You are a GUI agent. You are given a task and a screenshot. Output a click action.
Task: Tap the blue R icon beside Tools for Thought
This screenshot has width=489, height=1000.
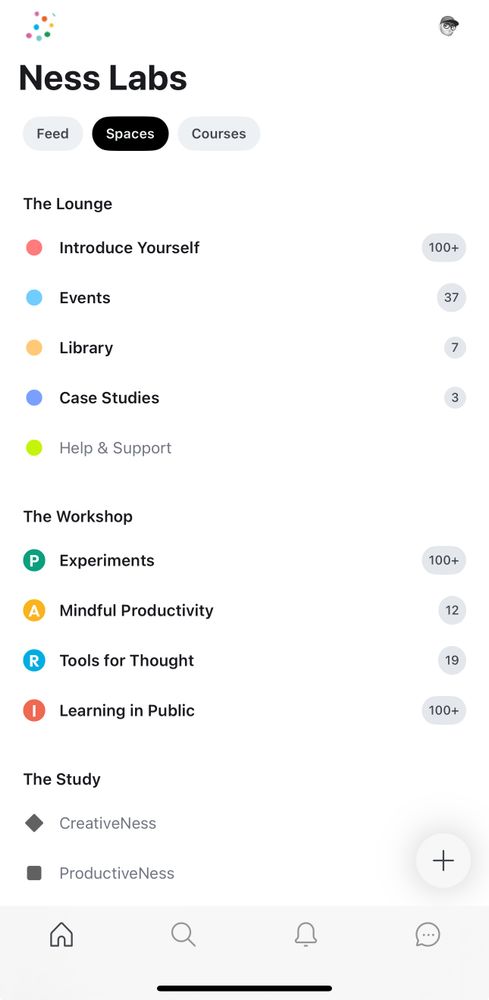coord(34,661)
